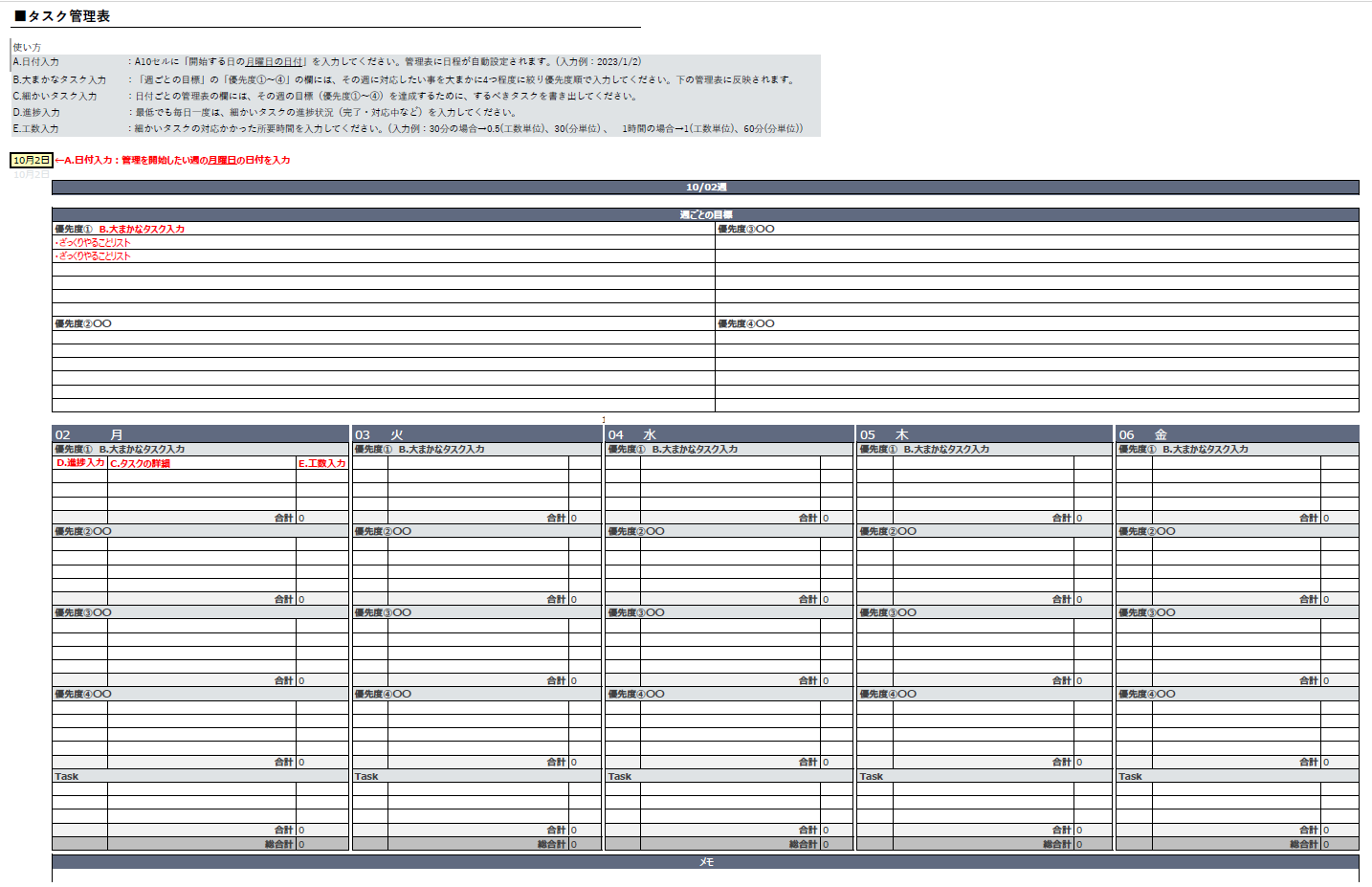Select 優先度③○○ cell in weekly goals
1372x887 pixels.
746,230
